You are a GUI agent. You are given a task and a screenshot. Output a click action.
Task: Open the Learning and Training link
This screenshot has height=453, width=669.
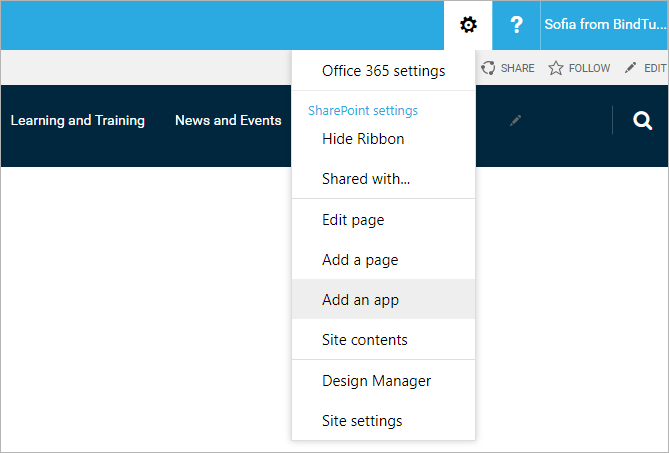click(78, 120)
